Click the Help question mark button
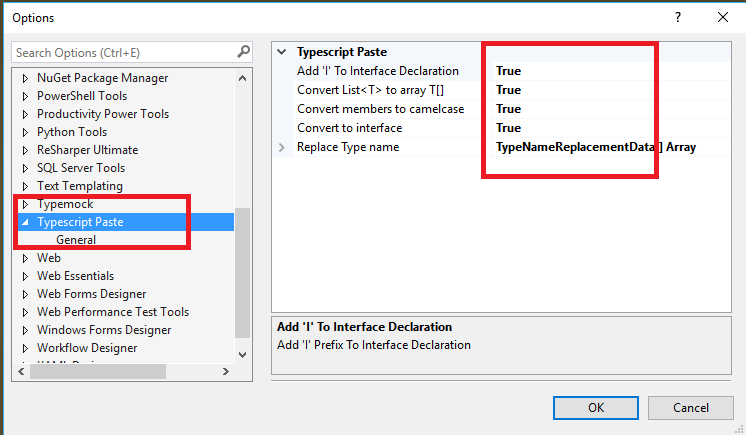This screenshot has height=435, width=746. tap(678, 18)
